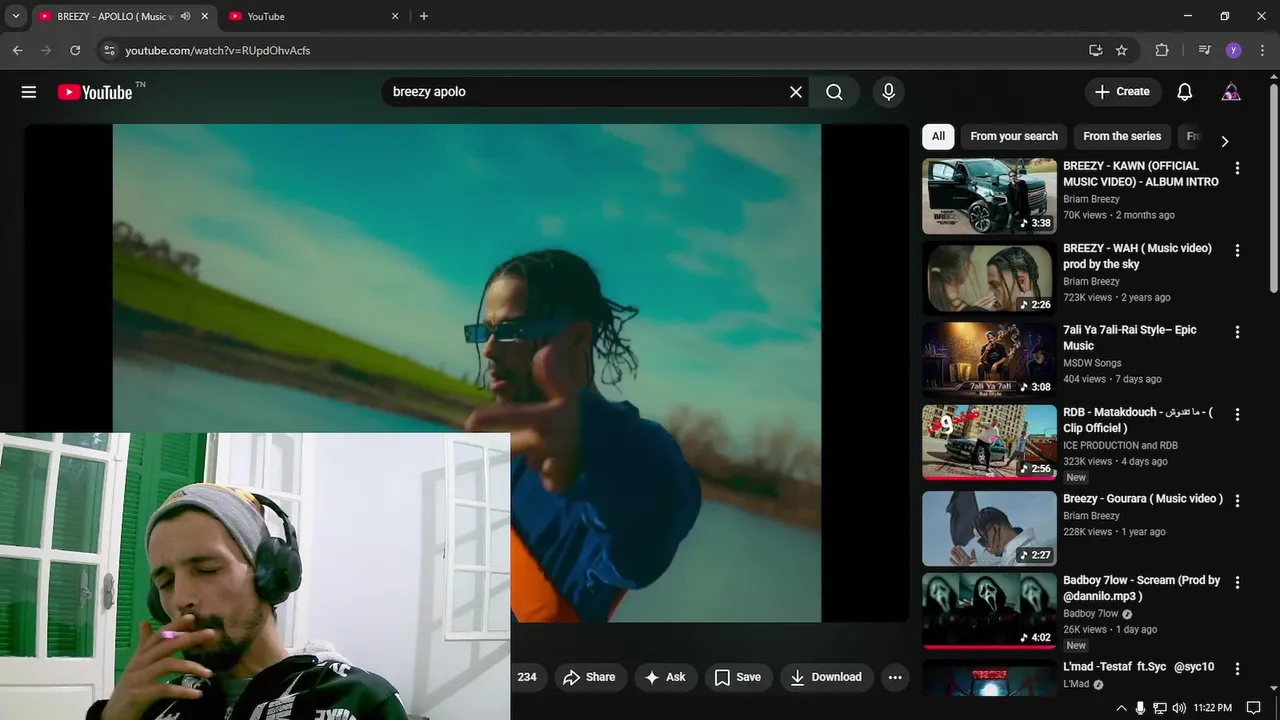Select the From your search chip
The width and height of the screenshot is (1280, 720).
1014,136
